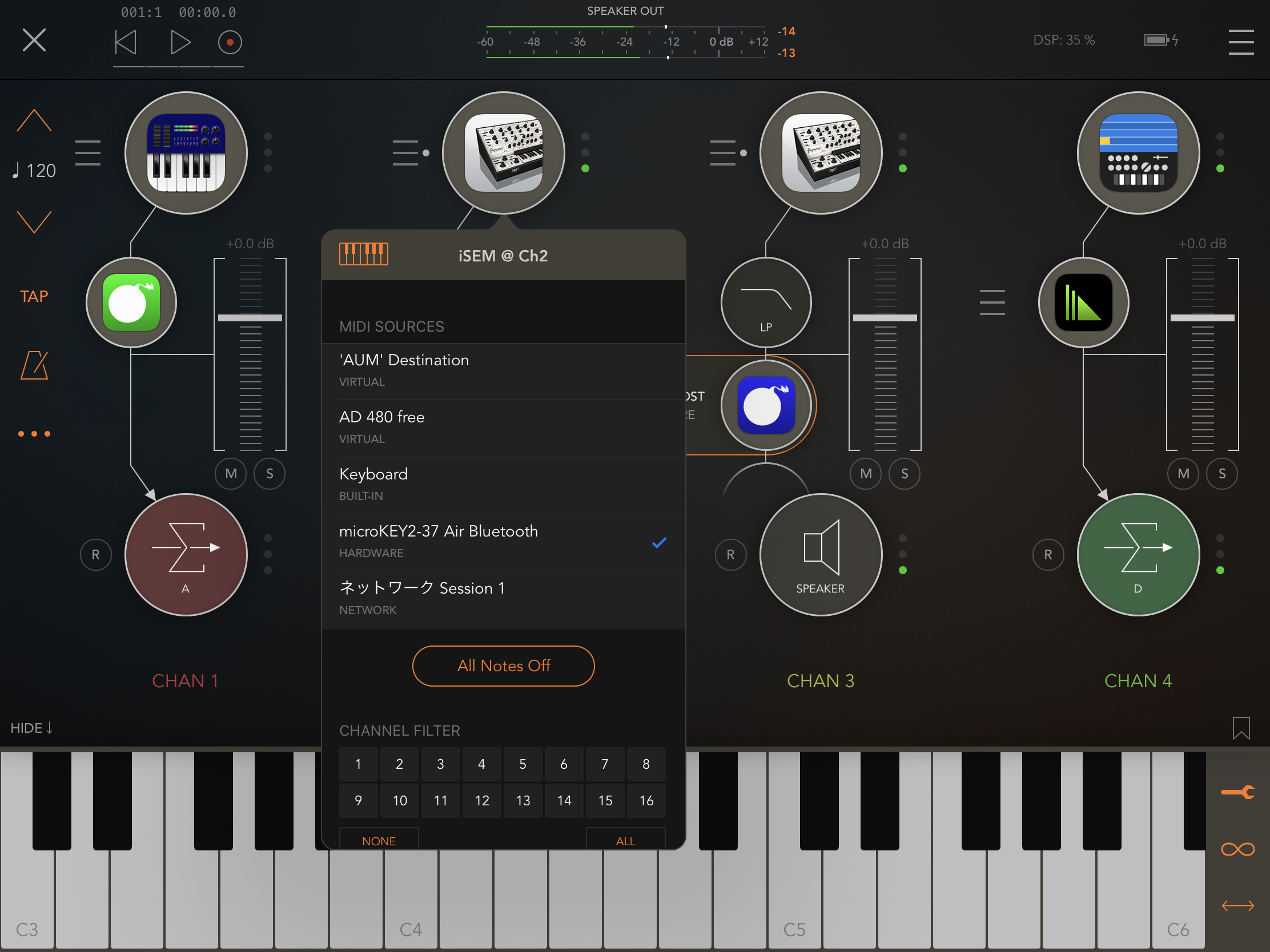Open the green bomb effect node in Chan 1
This screenshot has height=952, width=1270.
(x=131, y=302)
